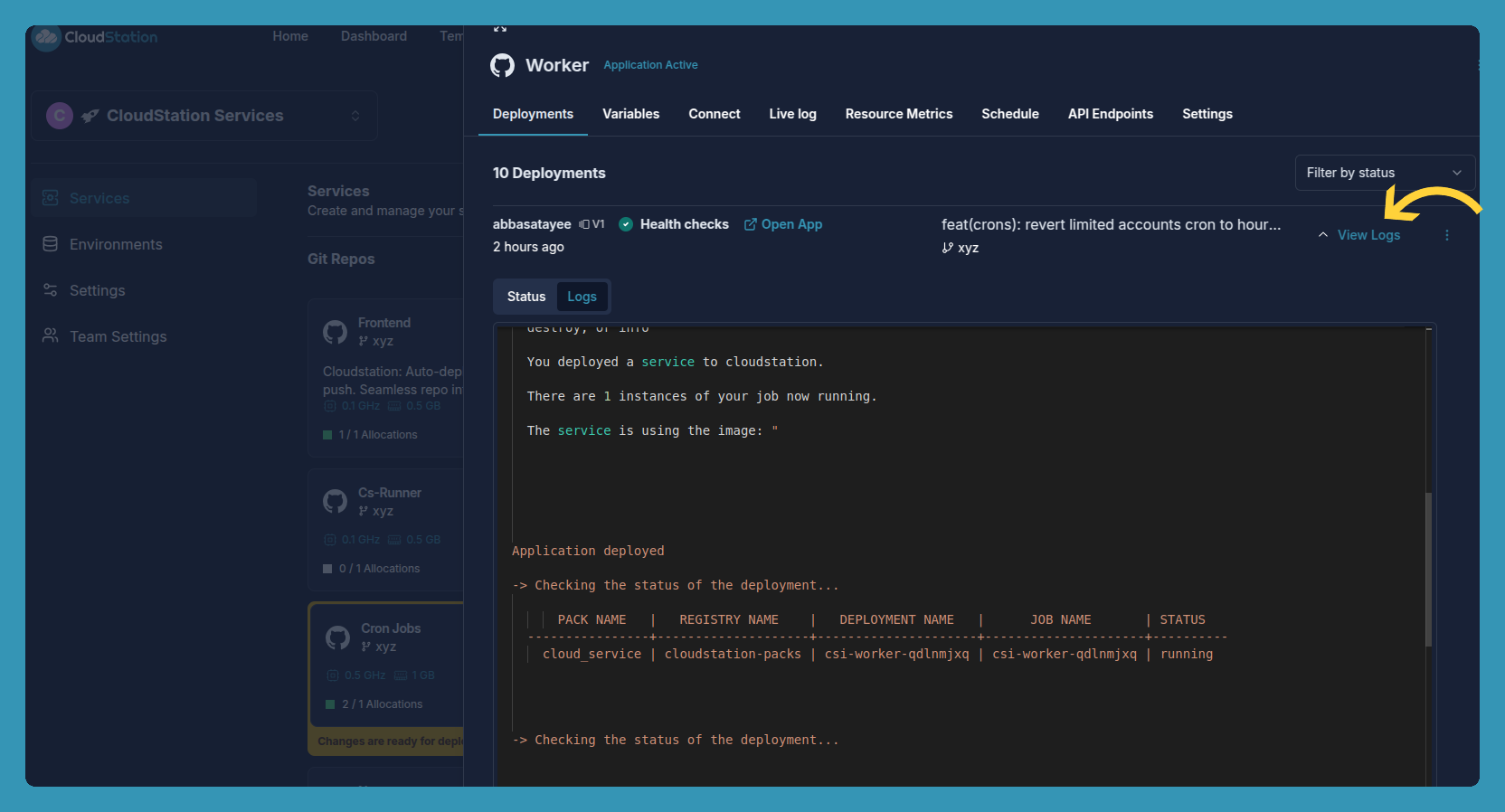1505x812 pixels.
Task: Switch to the Deployments tab
Action: click(x=533, y=114)
